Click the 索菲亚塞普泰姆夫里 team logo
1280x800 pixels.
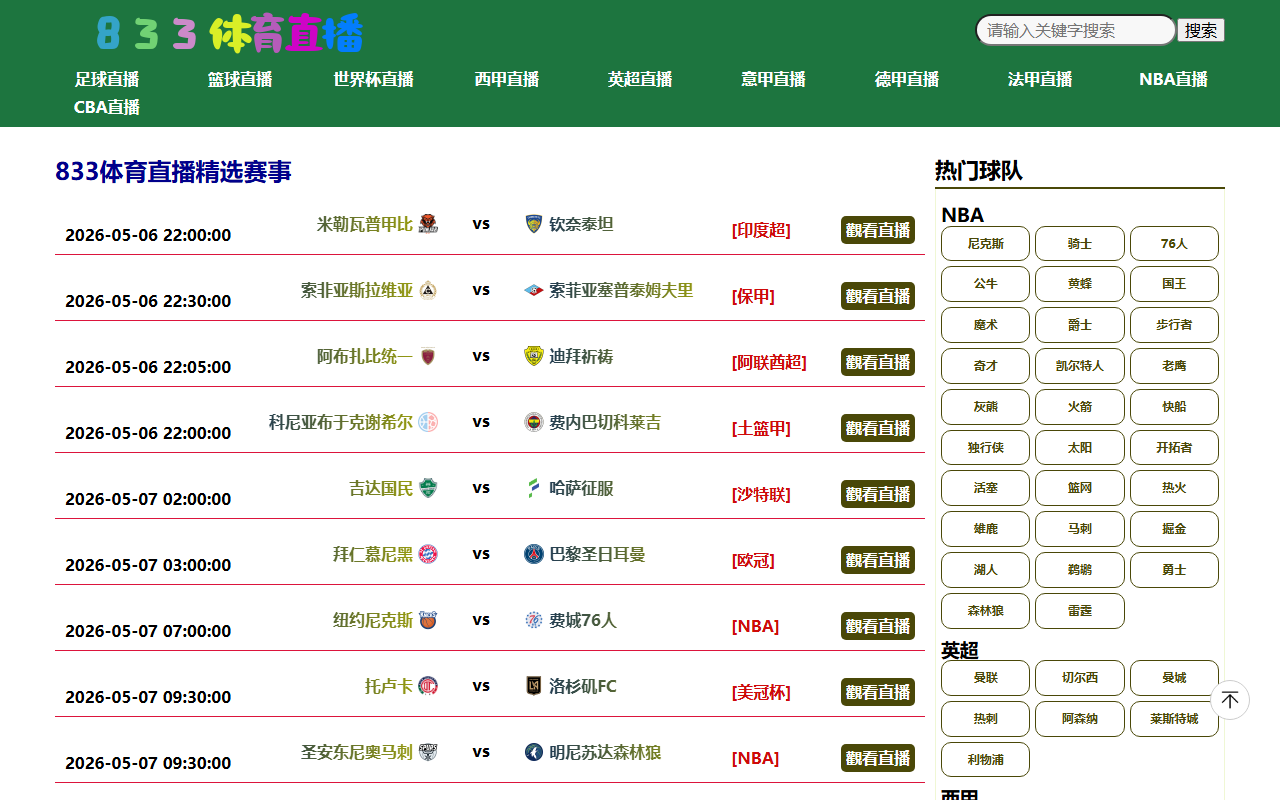click(534, 290)
